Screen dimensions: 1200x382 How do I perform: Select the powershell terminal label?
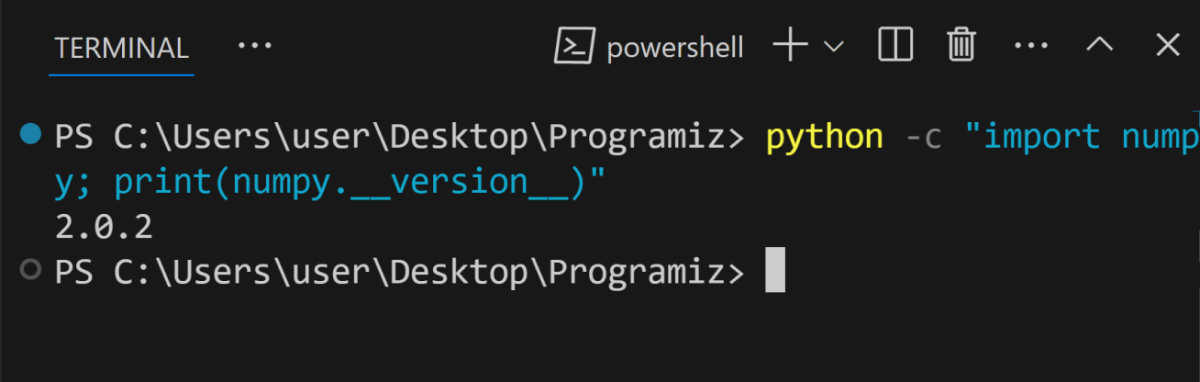[675, 48]
